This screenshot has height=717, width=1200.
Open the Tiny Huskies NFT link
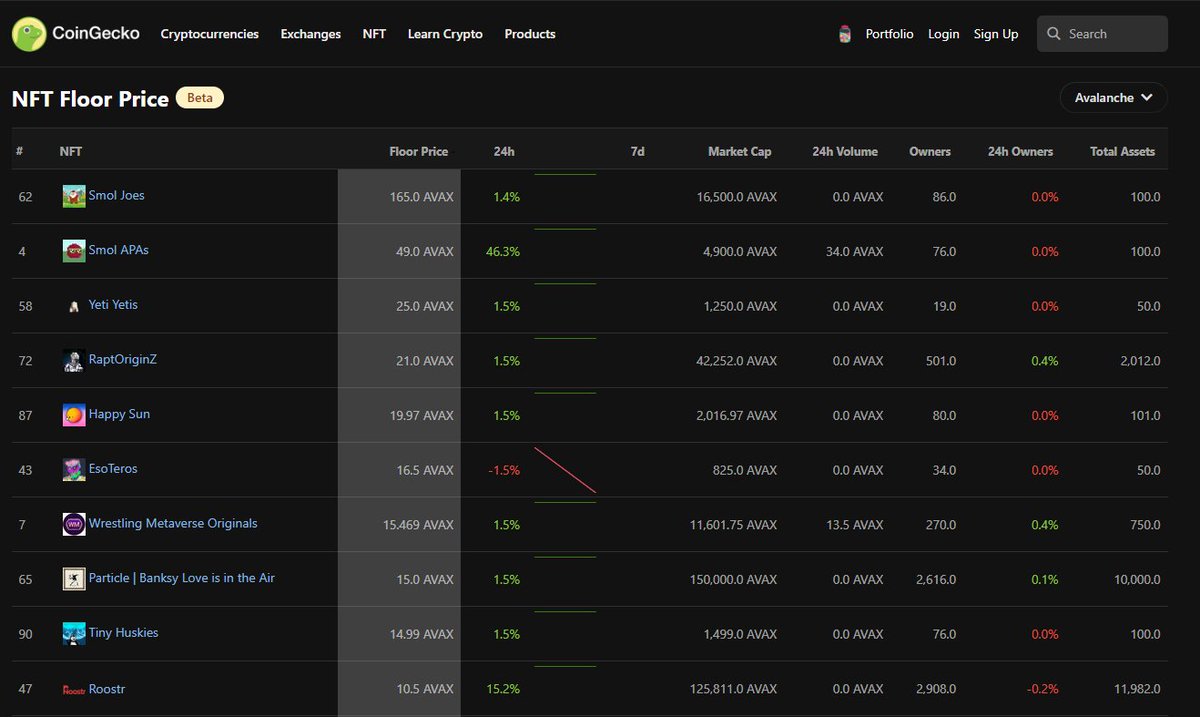(123, 633)
